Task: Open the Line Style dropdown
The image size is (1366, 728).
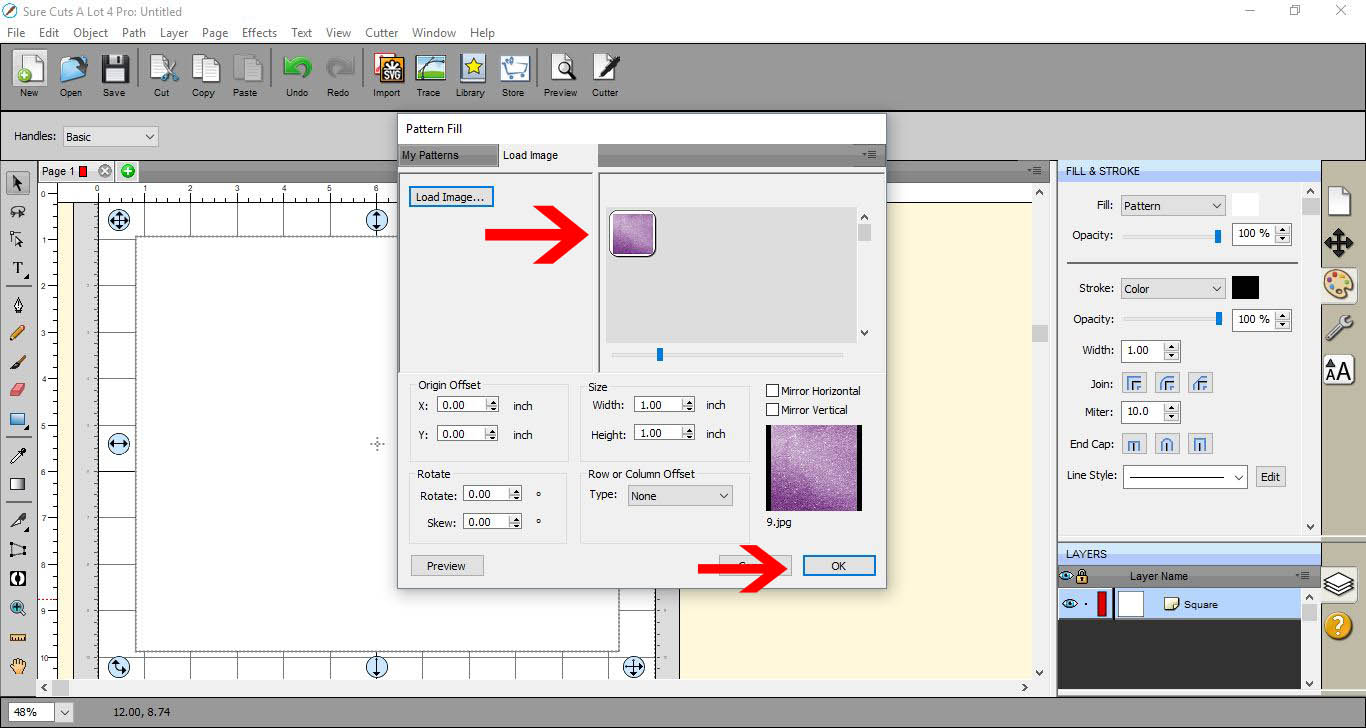Action: pos(1185,477)
